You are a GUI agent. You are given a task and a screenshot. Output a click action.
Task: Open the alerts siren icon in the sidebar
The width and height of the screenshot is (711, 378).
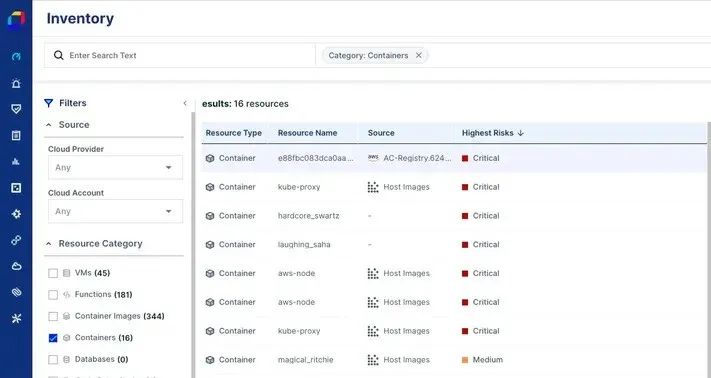pyautogui.click(x=16, y=83)
